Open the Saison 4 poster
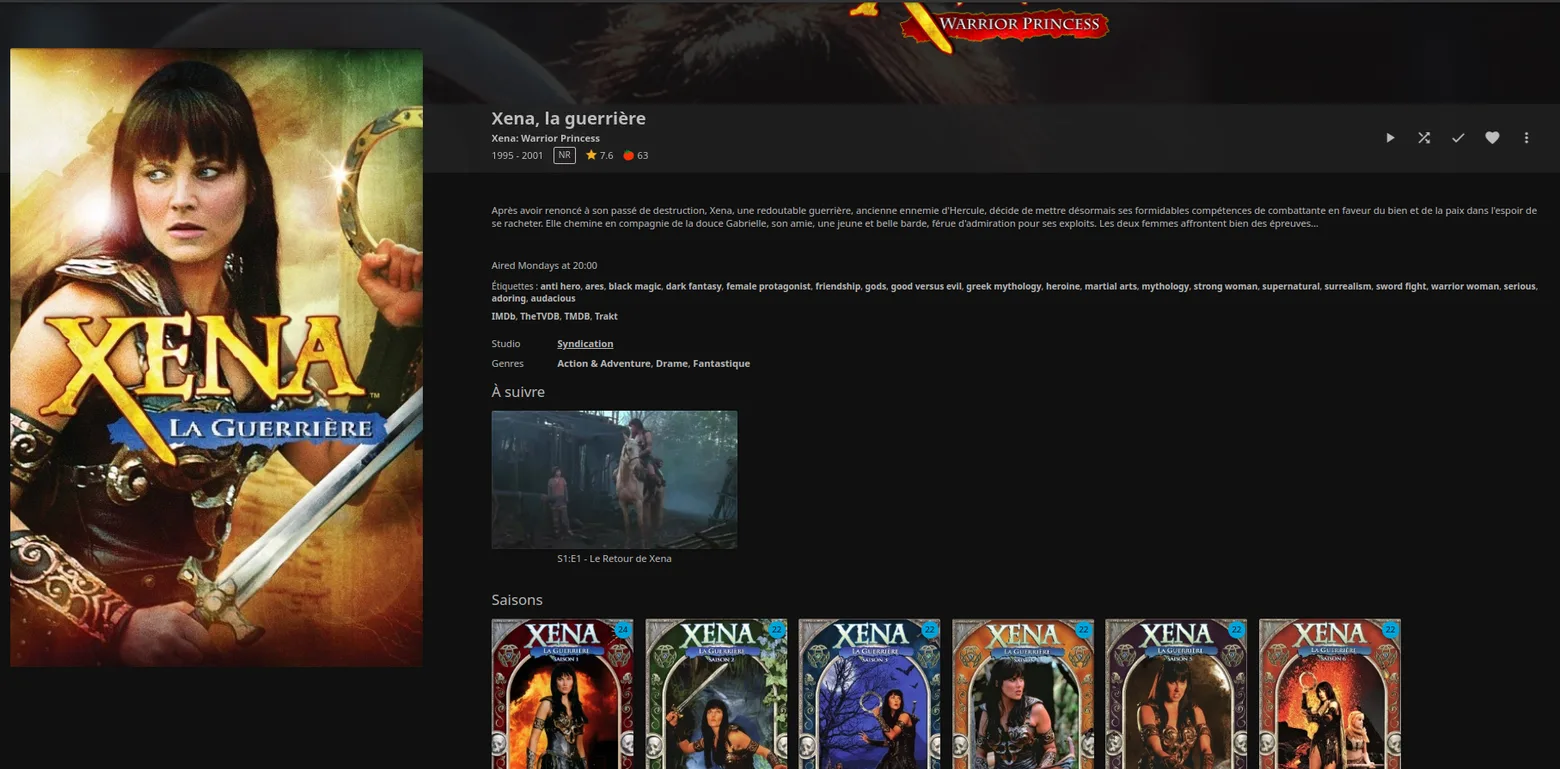 [1023, 694]
